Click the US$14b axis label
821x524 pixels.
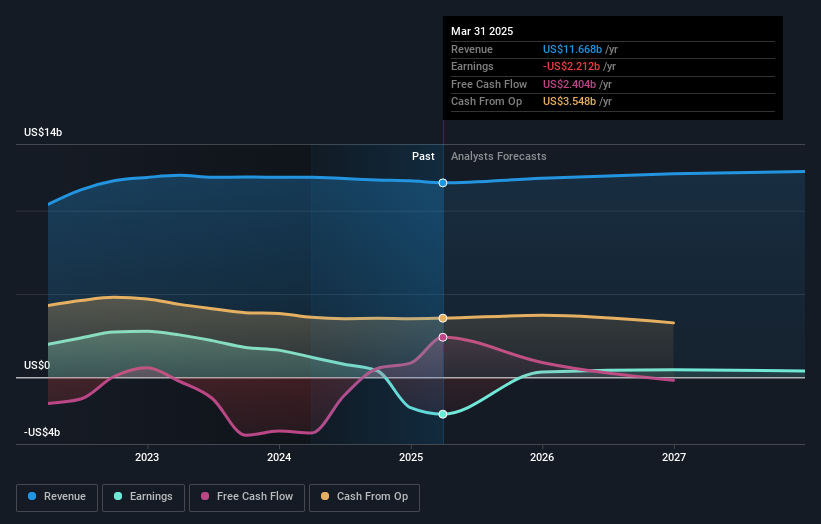click(43, 132)
